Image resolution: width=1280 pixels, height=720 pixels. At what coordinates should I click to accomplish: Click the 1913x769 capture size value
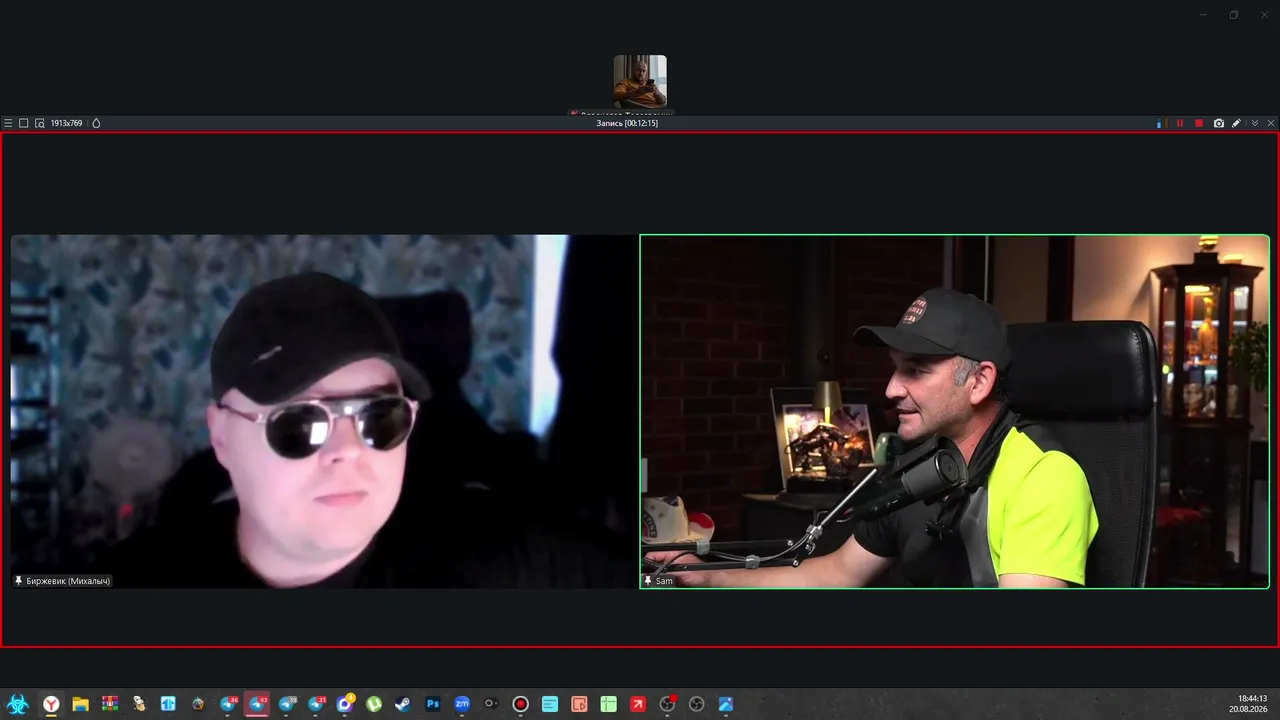tap(66, 123)
